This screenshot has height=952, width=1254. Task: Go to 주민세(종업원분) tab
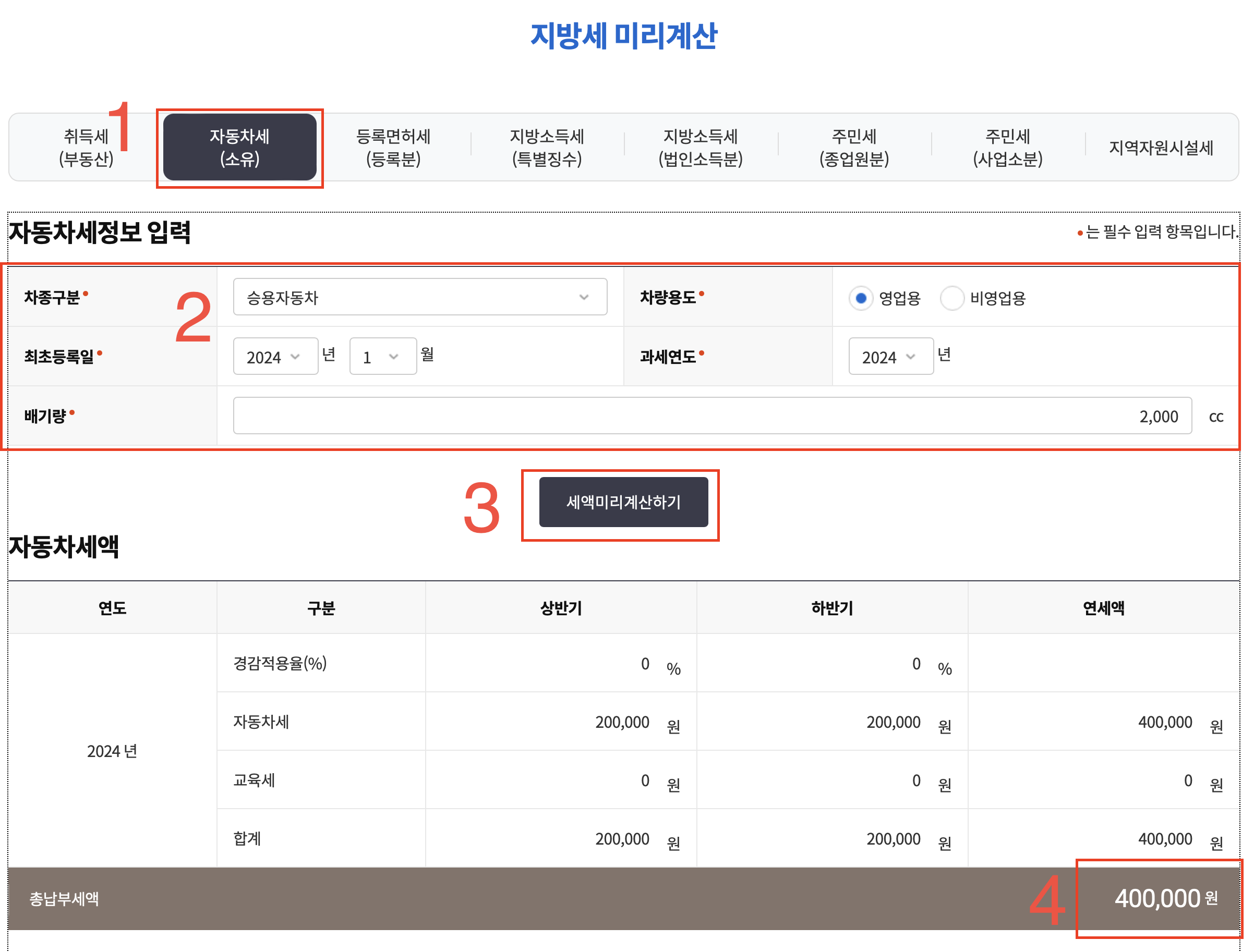(854, 148)
